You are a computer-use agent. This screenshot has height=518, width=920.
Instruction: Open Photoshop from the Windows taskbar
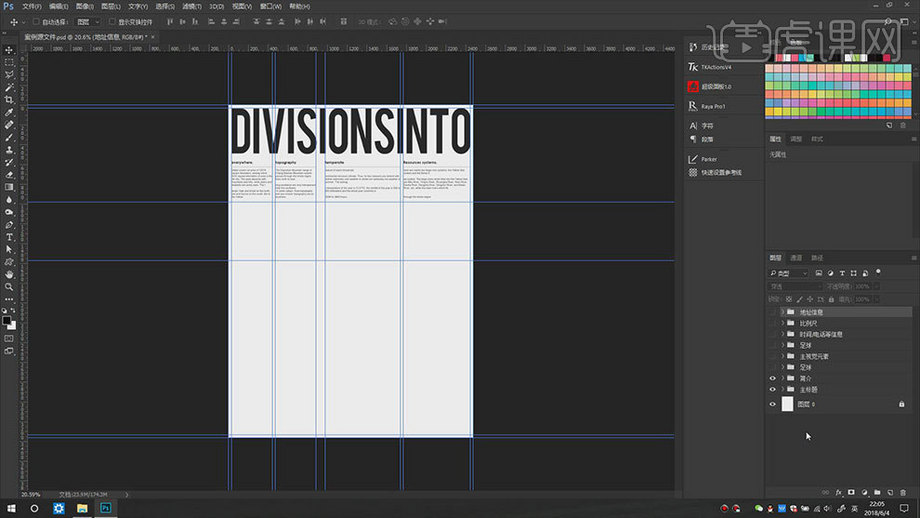(x=105, y=508)
